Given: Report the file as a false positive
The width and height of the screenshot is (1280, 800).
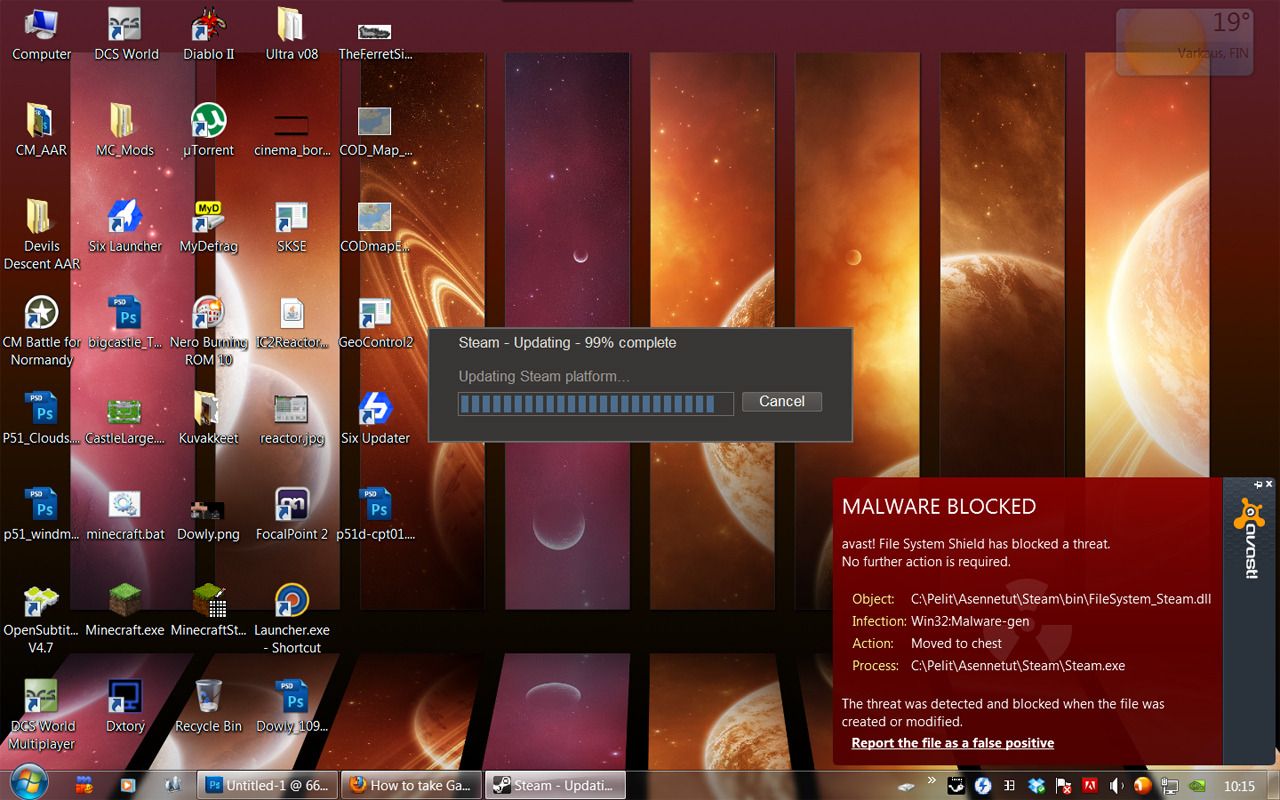Looking at the screenshot, I should (x=952, y=743).
